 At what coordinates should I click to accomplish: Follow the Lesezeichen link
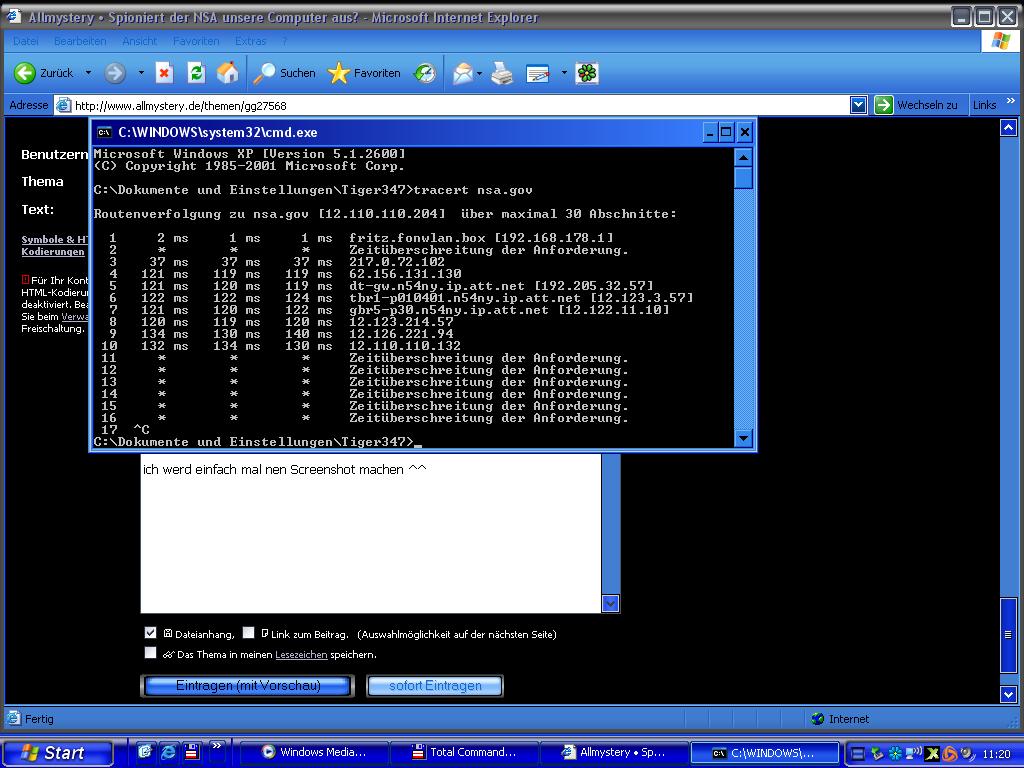point(301,654)
